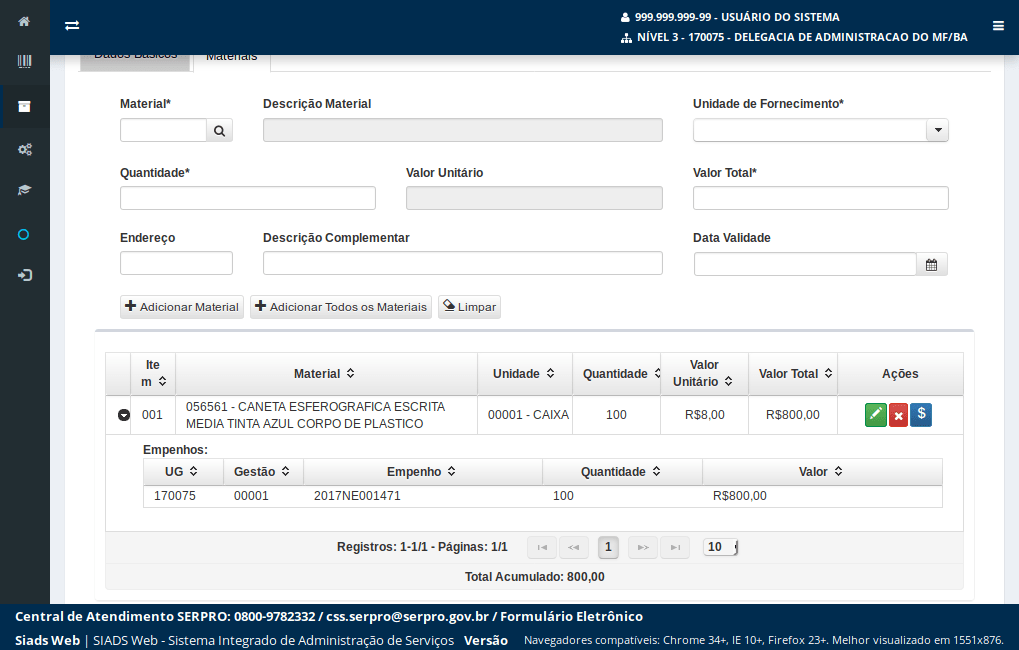Click css.serpro@serpro.gov.br email link
Image resolution: width=1019 pixels, height=650 pixels.
click(407, 616)
